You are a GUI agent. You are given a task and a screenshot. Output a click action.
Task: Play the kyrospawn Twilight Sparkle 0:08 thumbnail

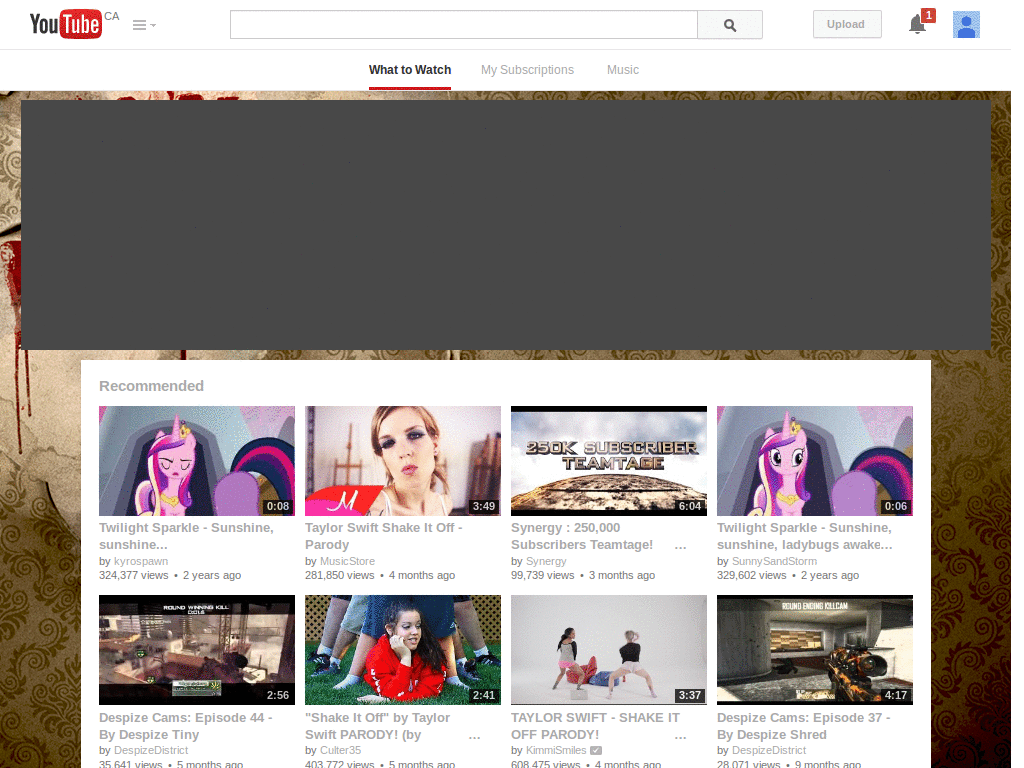[197, 461]
